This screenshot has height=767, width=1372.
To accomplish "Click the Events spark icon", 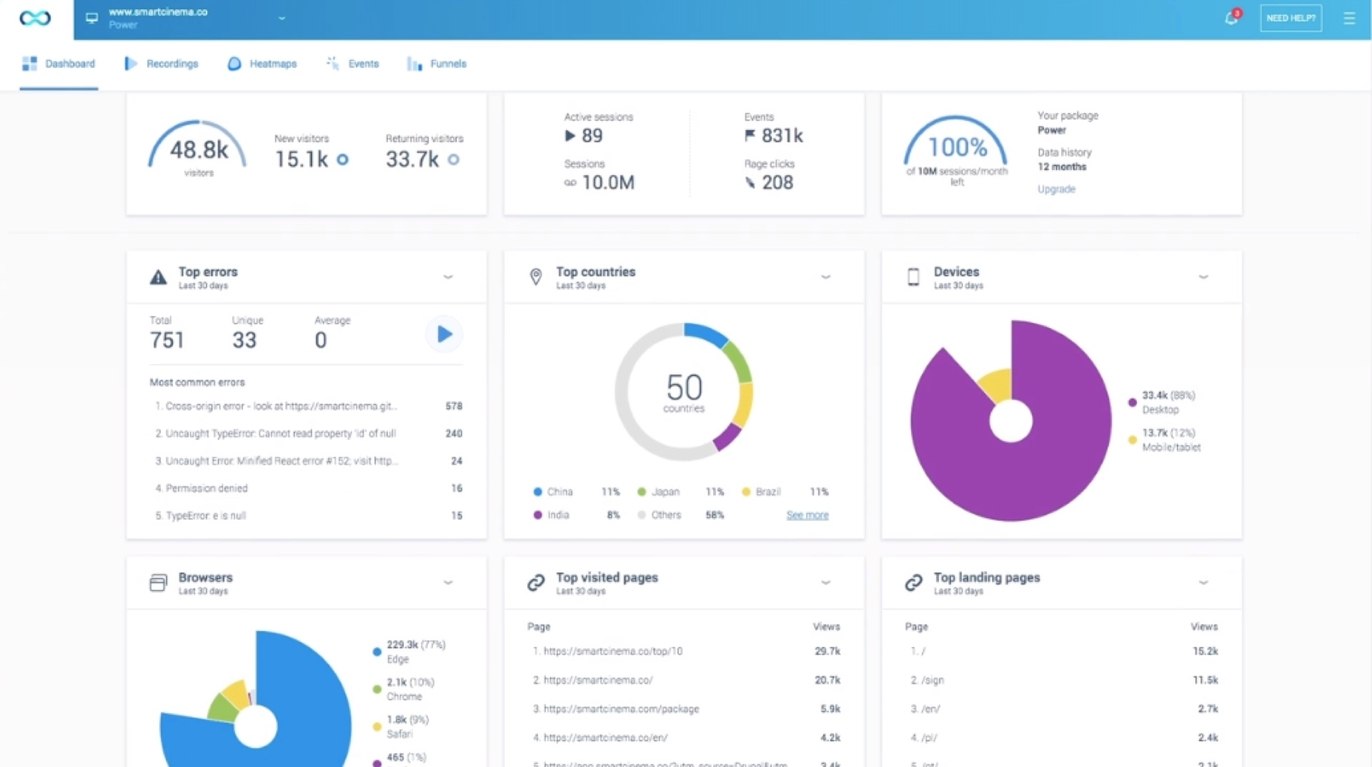I will (330, 62).
